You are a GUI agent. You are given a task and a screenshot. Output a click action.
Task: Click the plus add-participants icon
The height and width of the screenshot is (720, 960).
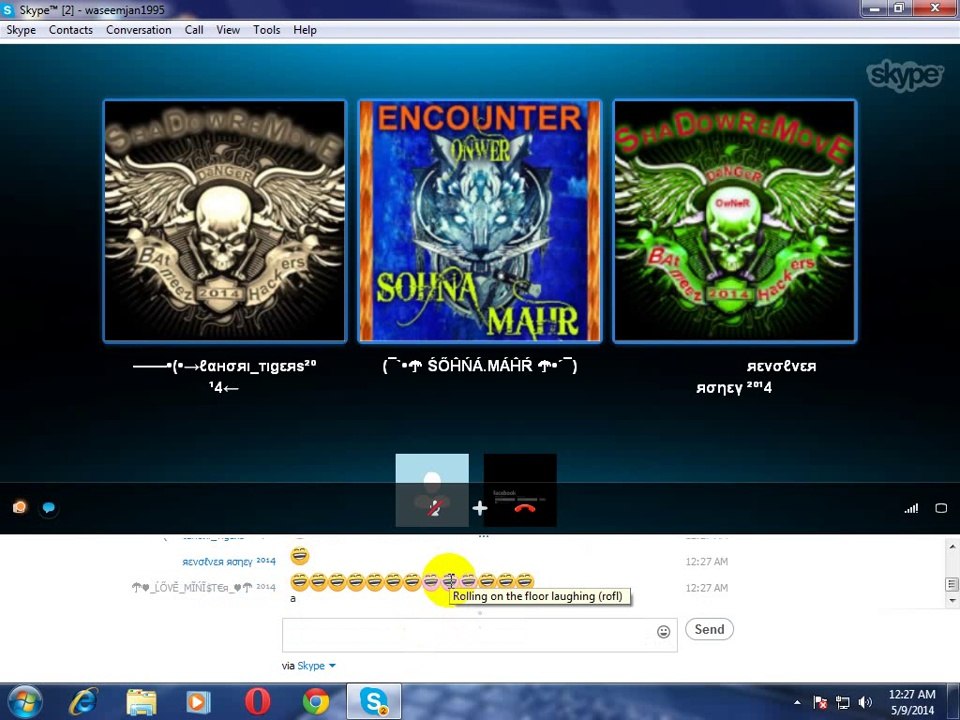tap(480, 508)
